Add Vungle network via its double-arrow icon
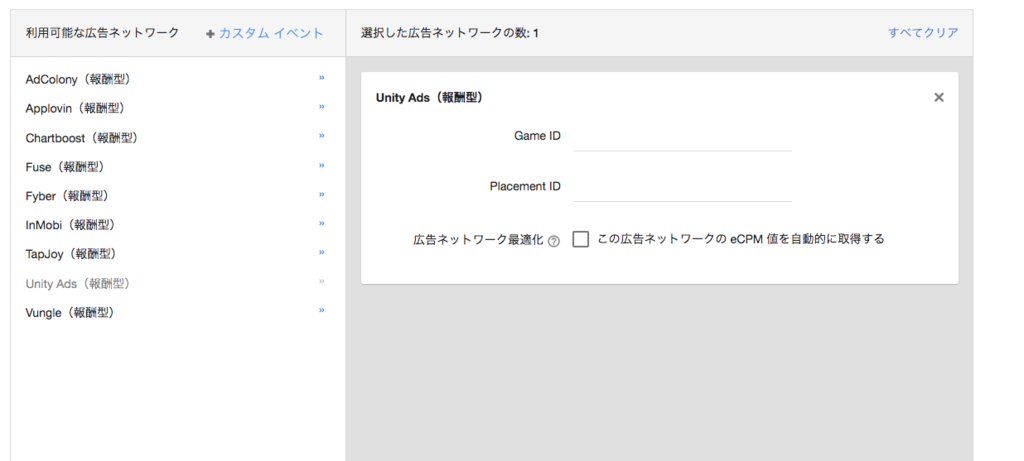Viewport: 1024px width, 461px height. (321, 310)
